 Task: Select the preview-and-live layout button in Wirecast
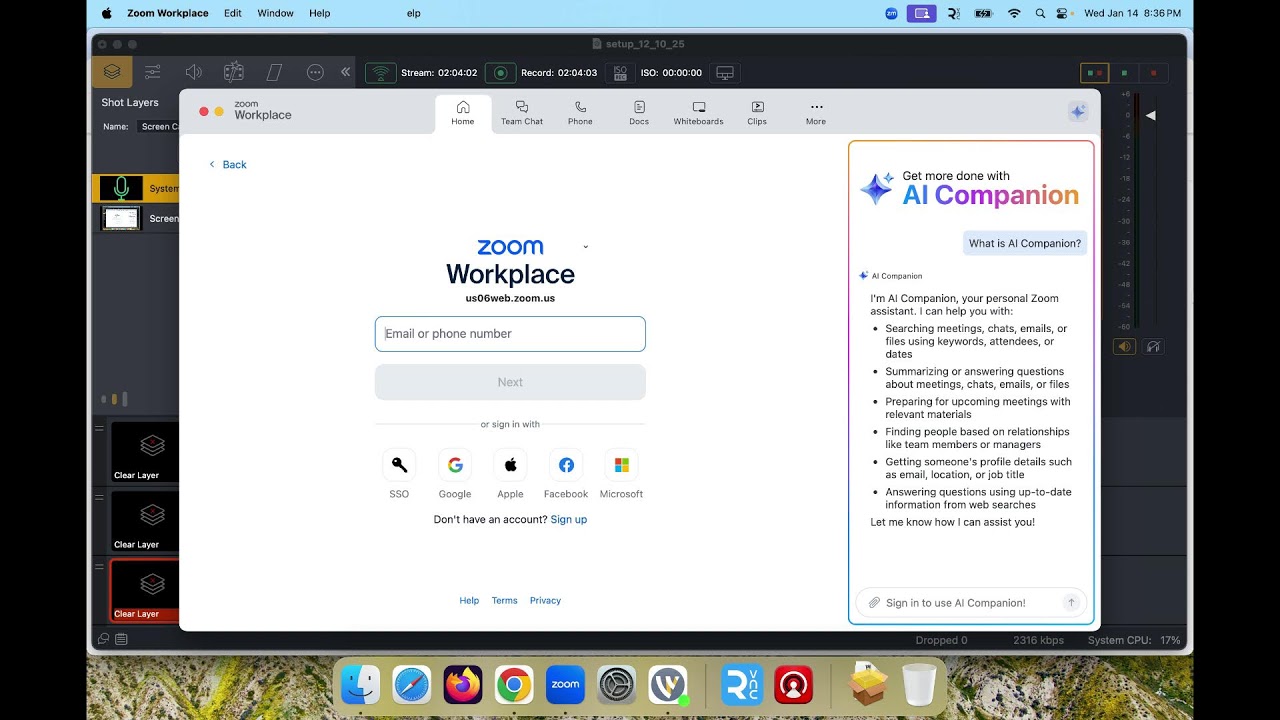[1095, 73]
